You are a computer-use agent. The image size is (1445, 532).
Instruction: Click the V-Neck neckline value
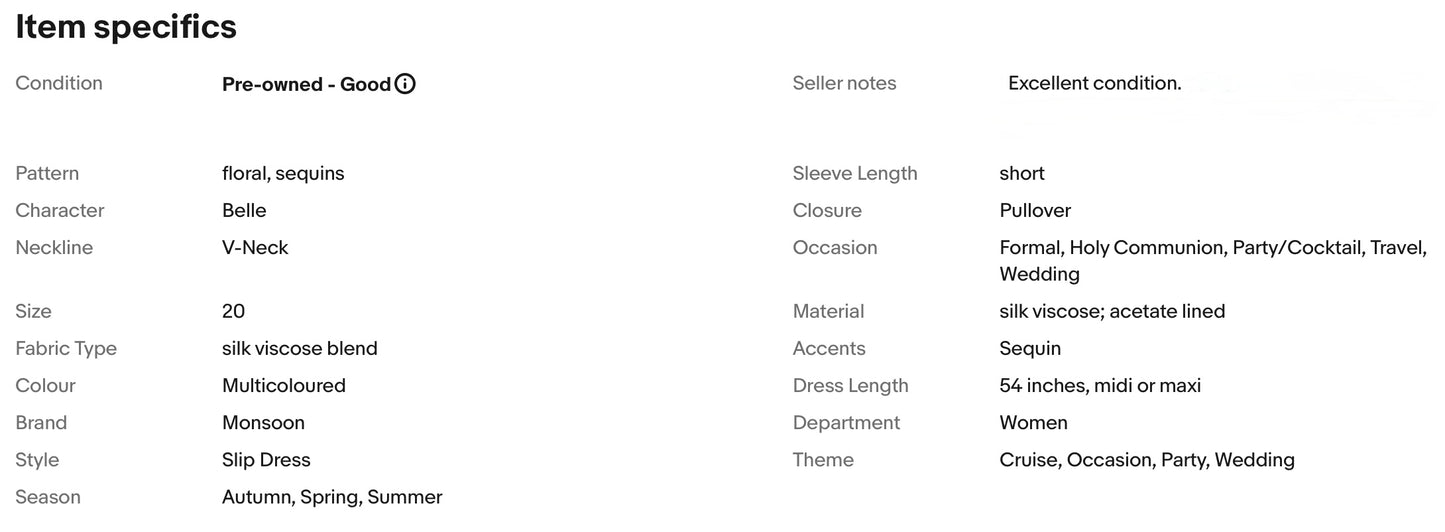coord(255,247)
